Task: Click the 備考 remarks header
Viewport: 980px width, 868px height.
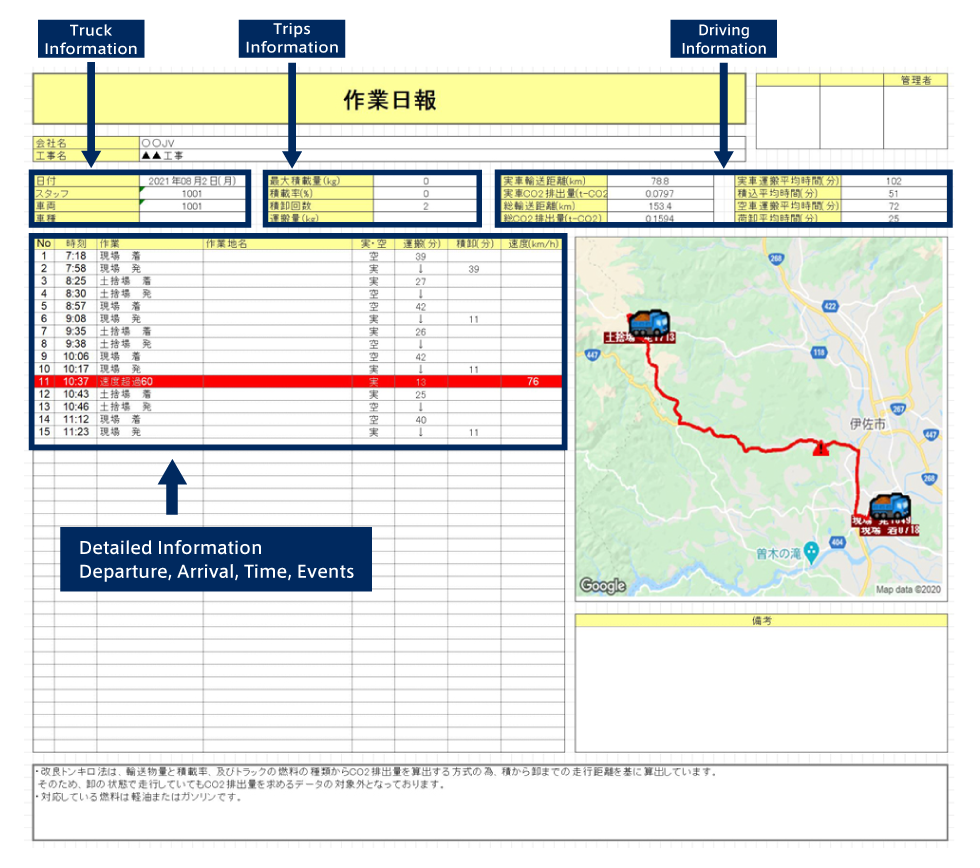Action: [761, 621]
